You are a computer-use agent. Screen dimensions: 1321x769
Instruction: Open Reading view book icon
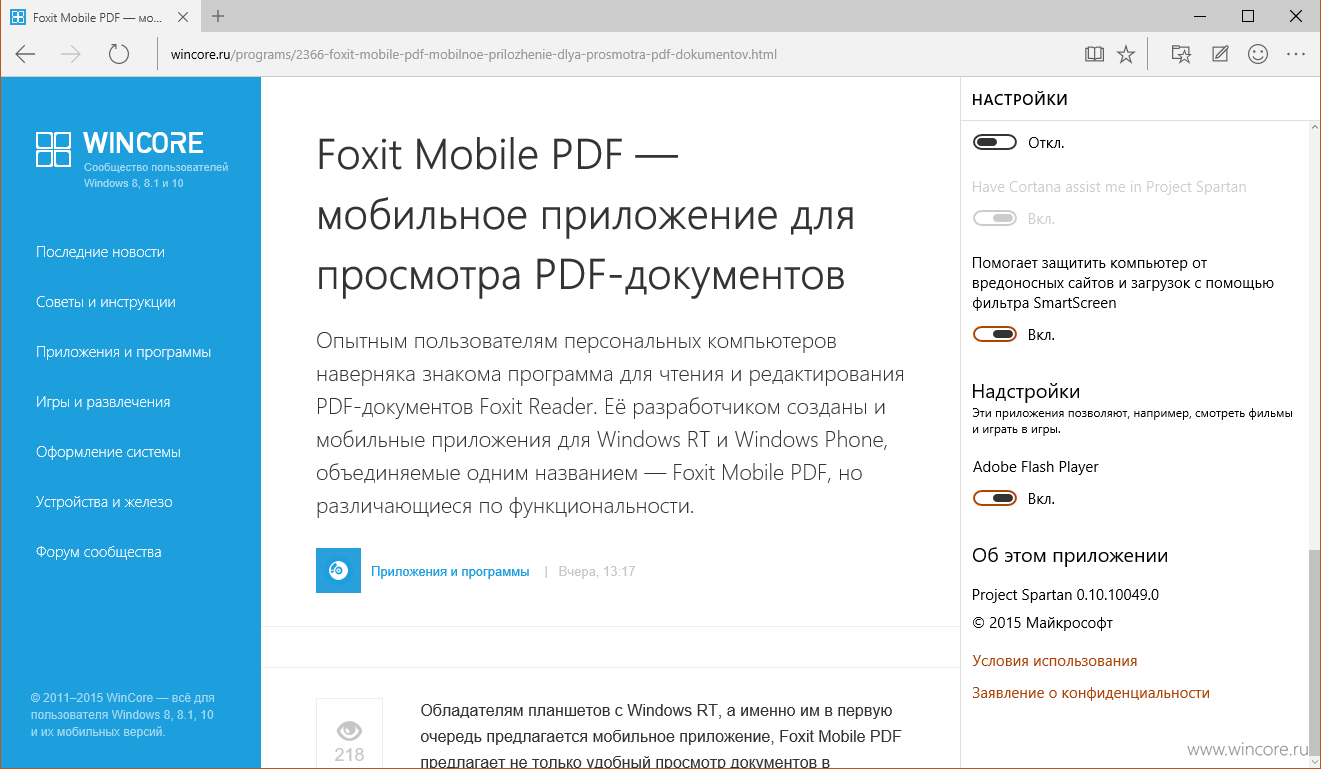click(x=1094, y=55)
